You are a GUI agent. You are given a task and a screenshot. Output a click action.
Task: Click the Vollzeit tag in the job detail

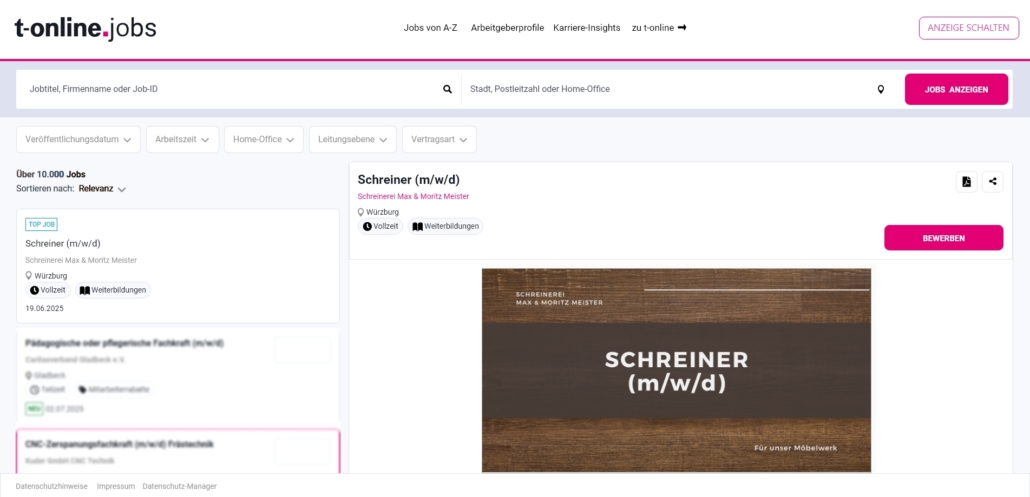pyautogui.click(x=380, y=227)
